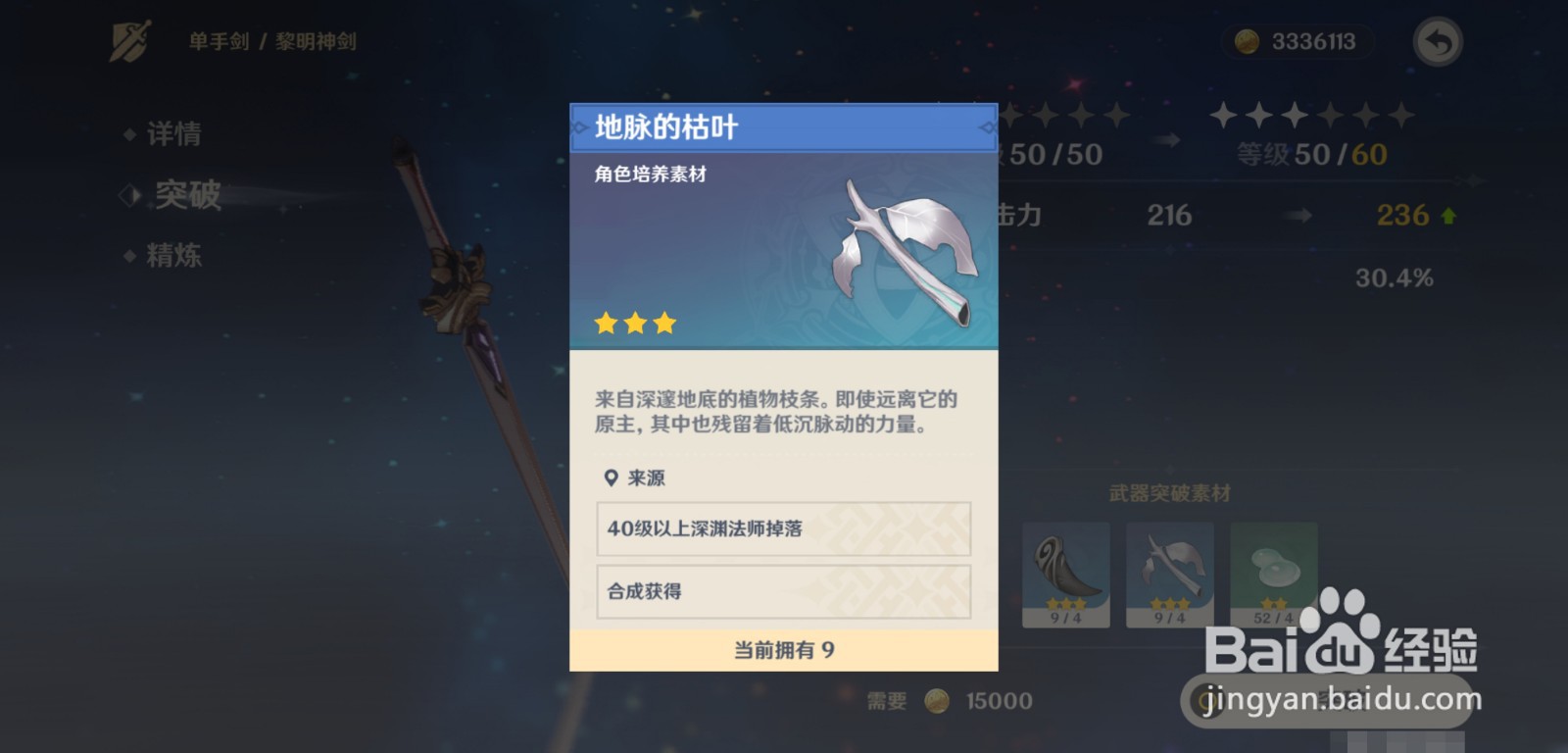Click the 等级 50/60 level cap text

1311,155
